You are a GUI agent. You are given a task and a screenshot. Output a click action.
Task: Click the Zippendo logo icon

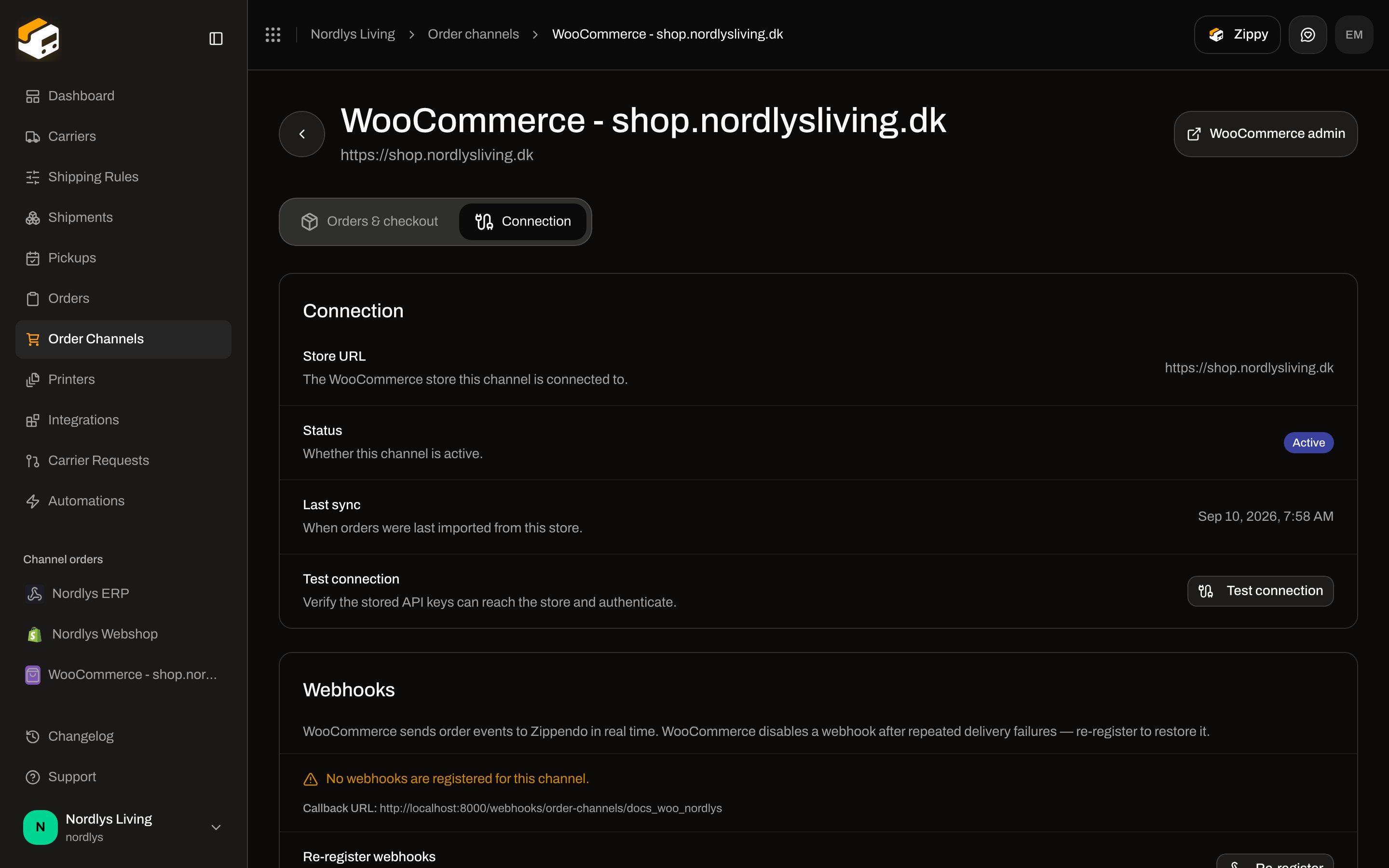click(39, 39)
